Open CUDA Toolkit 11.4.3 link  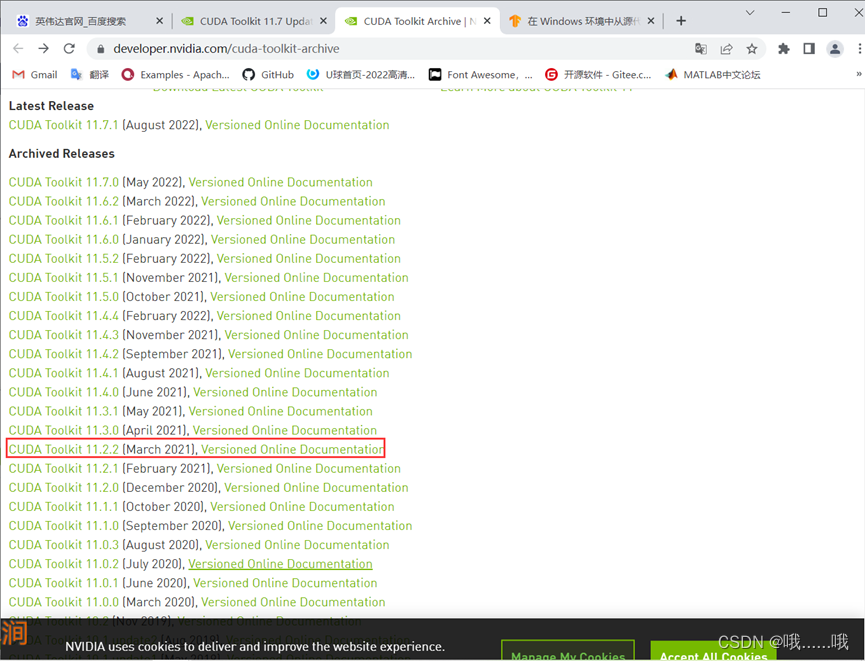coord(63,335)
